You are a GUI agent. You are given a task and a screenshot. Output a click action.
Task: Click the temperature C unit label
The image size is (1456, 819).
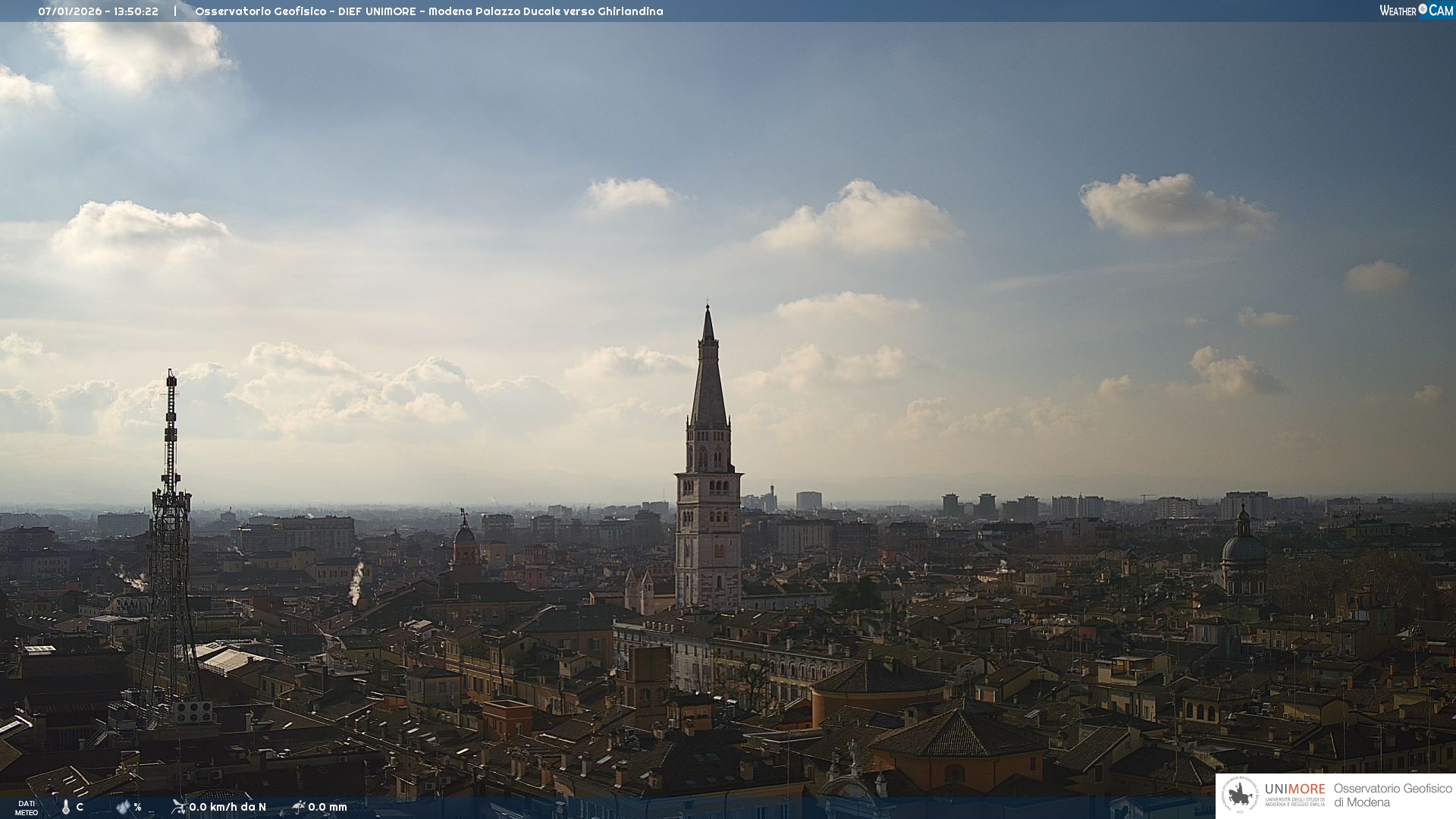pos(80,807)
